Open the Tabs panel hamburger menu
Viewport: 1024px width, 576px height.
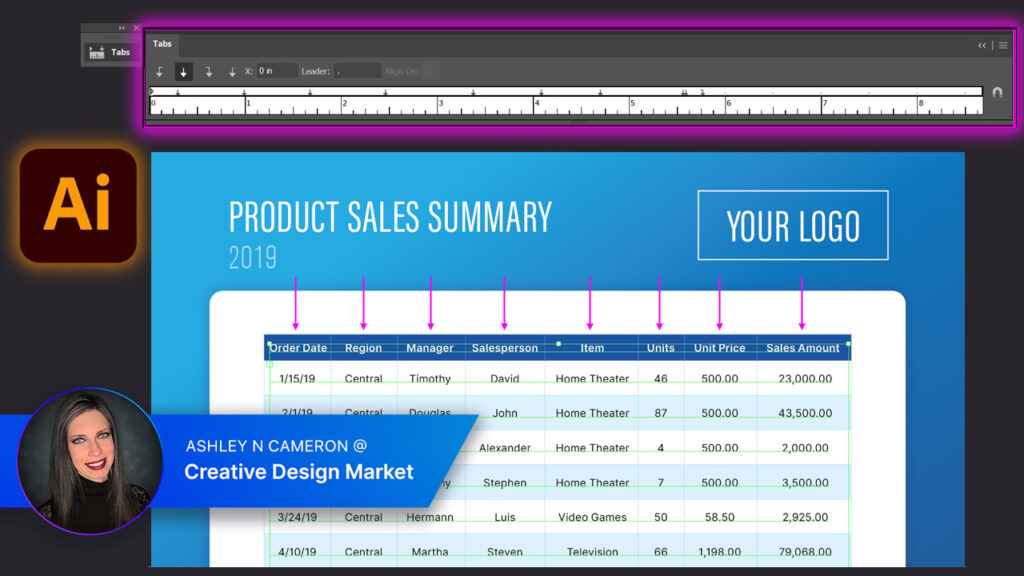[x=1003, y=45]
